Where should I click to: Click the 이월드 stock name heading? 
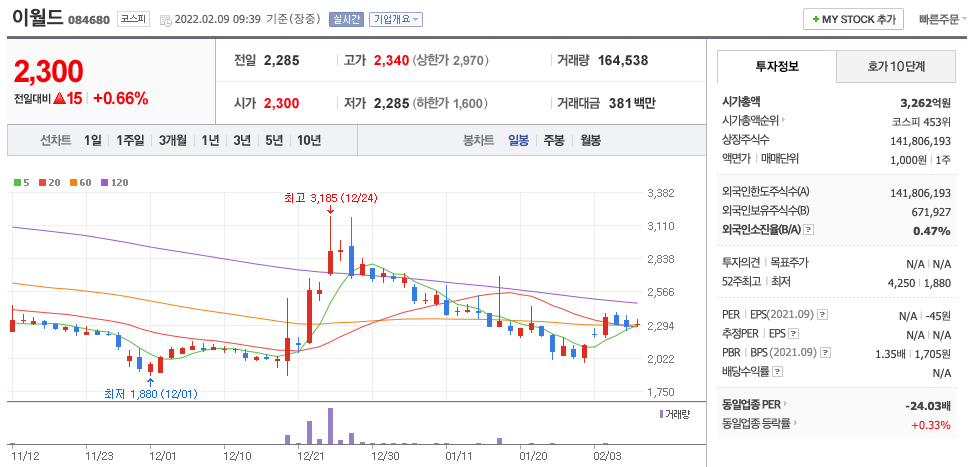click(x=37, y=17)
